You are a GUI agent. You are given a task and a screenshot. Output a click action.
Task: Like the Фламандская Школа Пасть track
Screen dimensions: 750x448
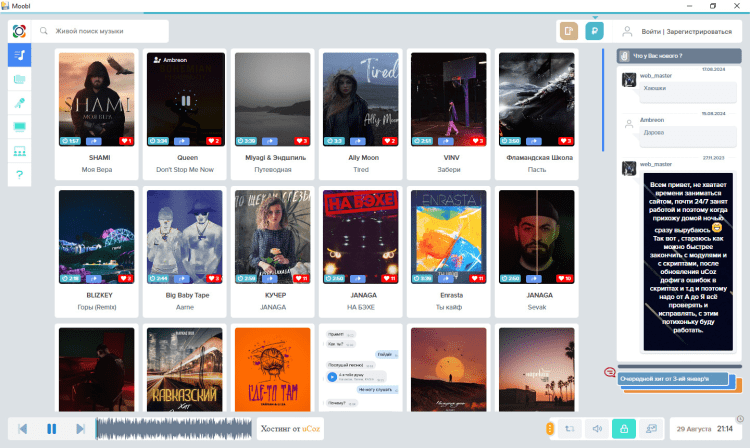pyautogui.click(x=566, y=141)
